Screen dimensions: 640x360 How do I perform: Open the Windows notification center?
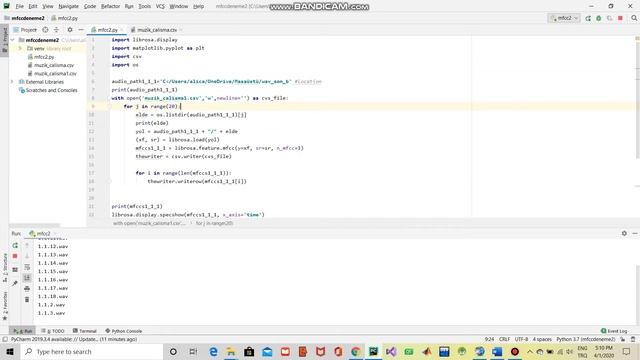coord(626,351)
